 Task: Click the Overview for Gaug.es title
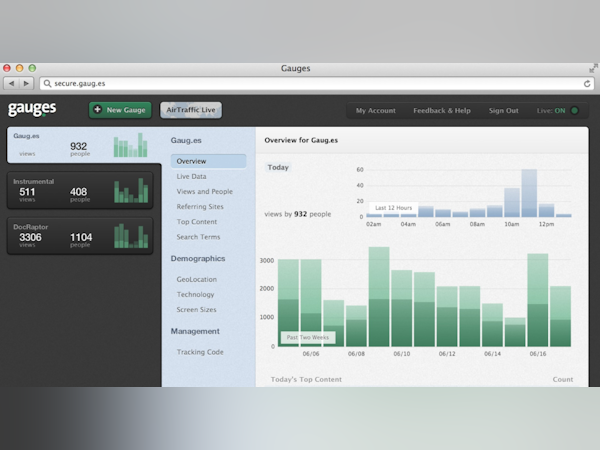point(301,140)
